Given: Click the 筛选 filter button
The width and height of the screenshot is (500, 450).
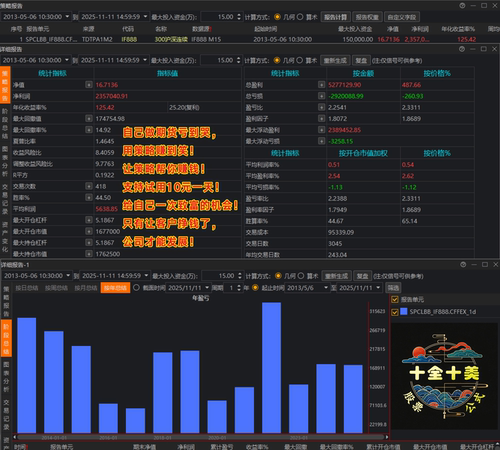Looking at the screenshot, I should [393, 288].
